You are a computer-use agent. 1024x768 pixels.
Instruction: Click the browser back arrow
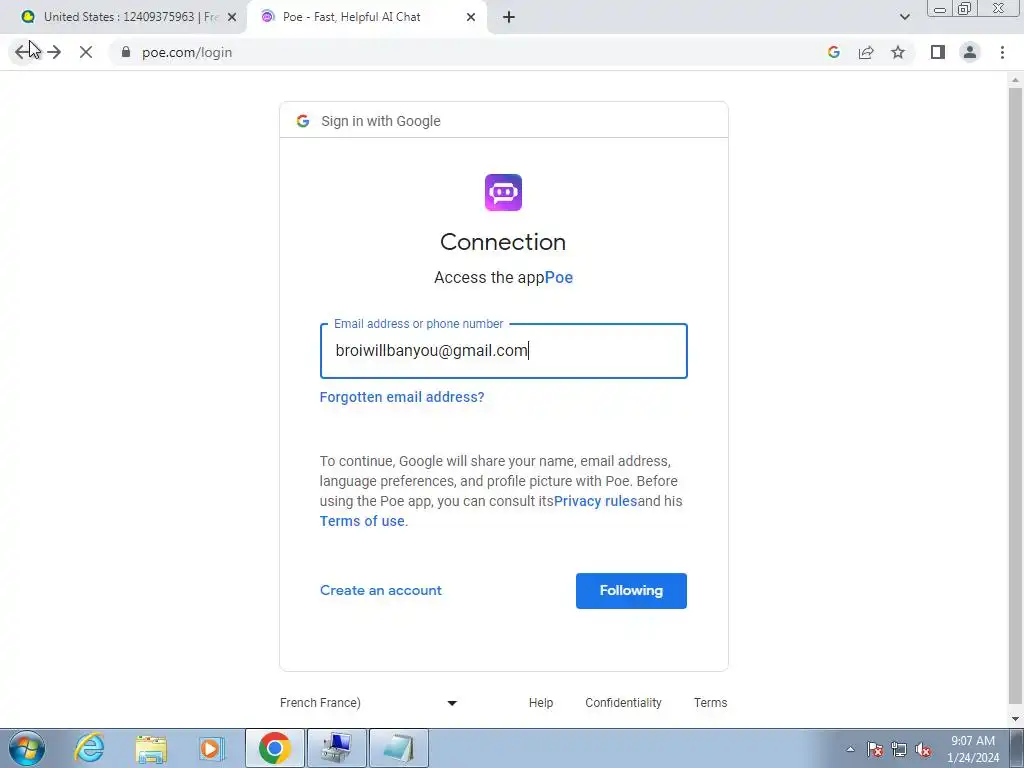pyautogui.click(x=22, y=52)
